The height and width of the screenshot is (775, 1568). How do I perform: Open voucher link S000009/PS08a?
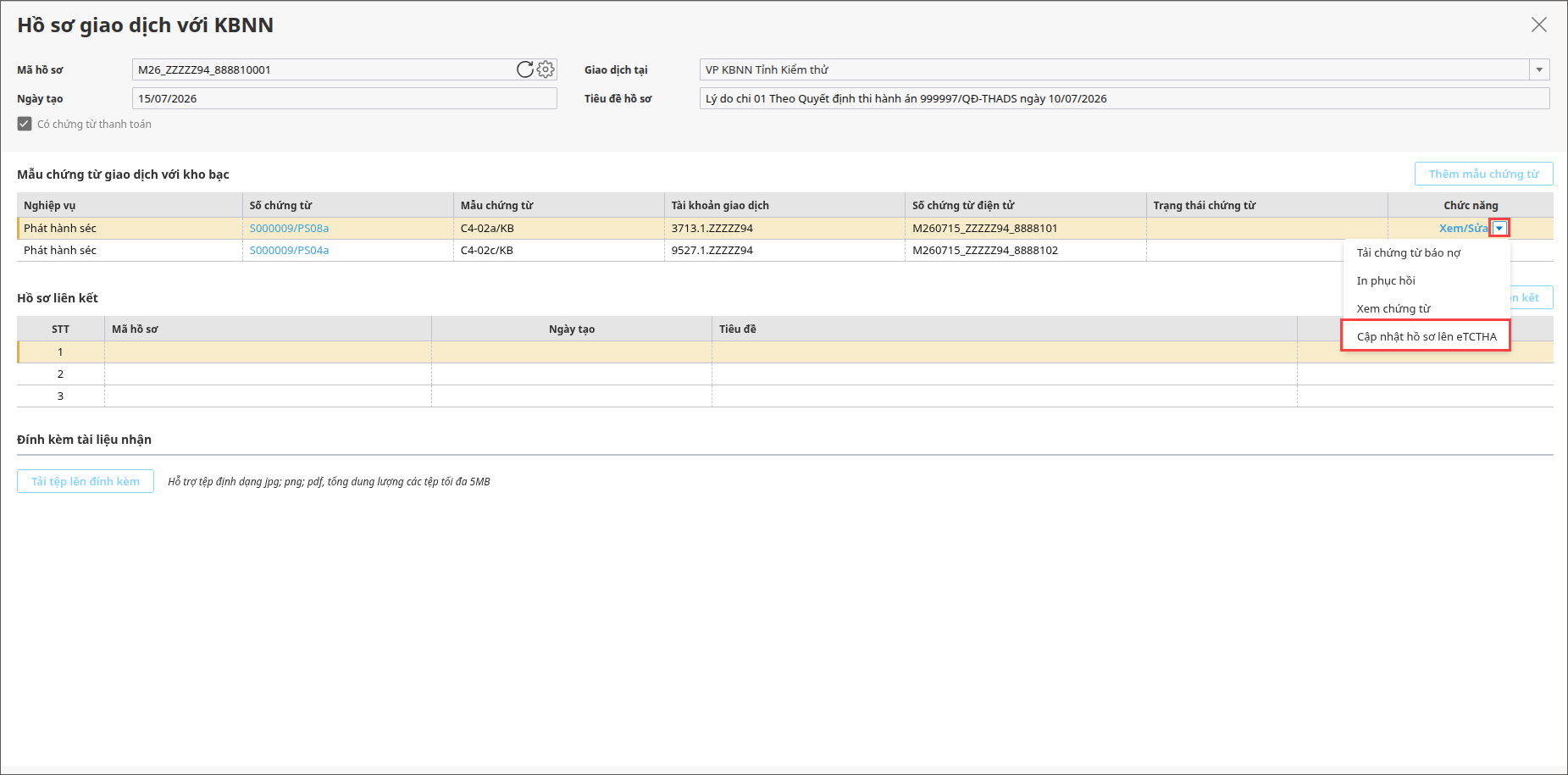(x=289, y=228)
